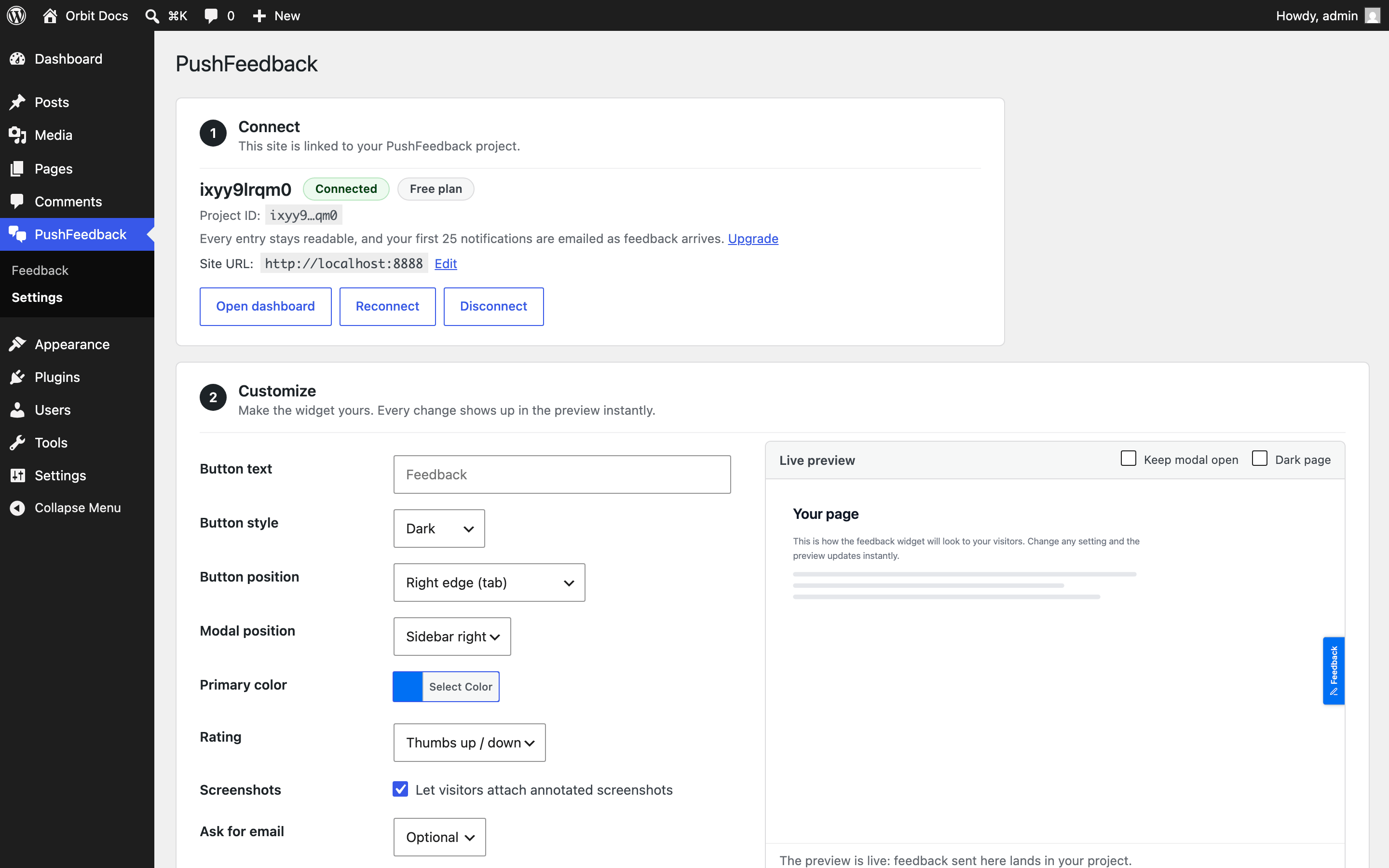Click the Posts pin icon
This screenshot has height=868, width=1389.
pos(18,102)
